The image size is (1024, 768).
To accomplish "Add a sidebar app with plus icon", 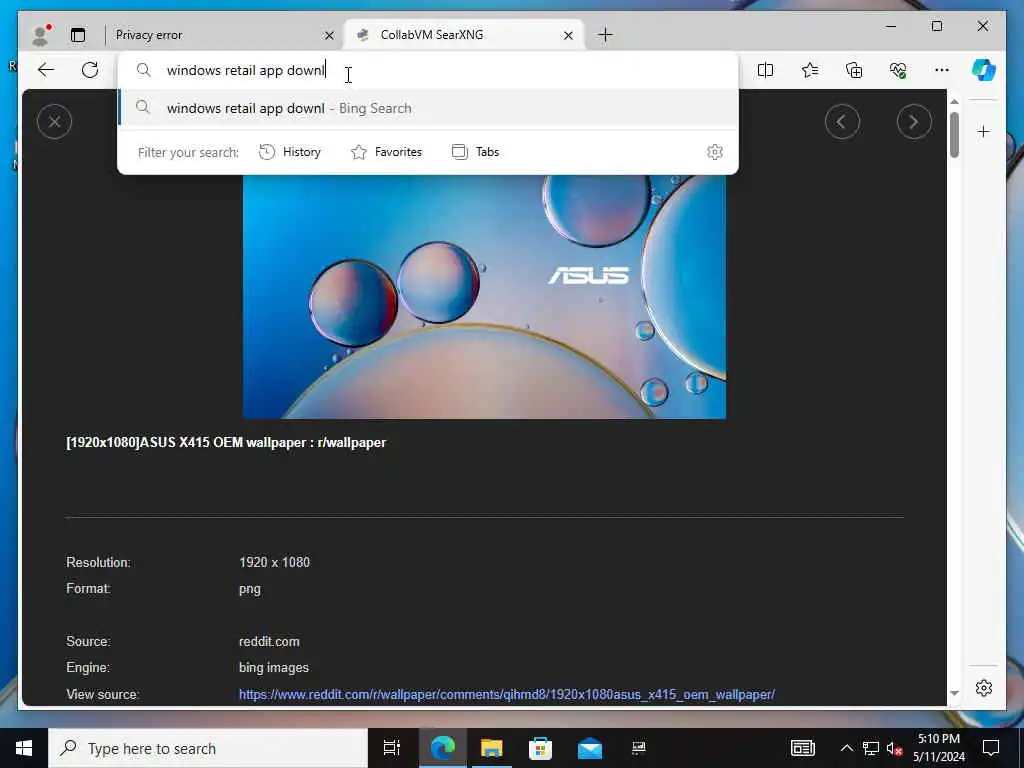I will click(x=984, y=132).
